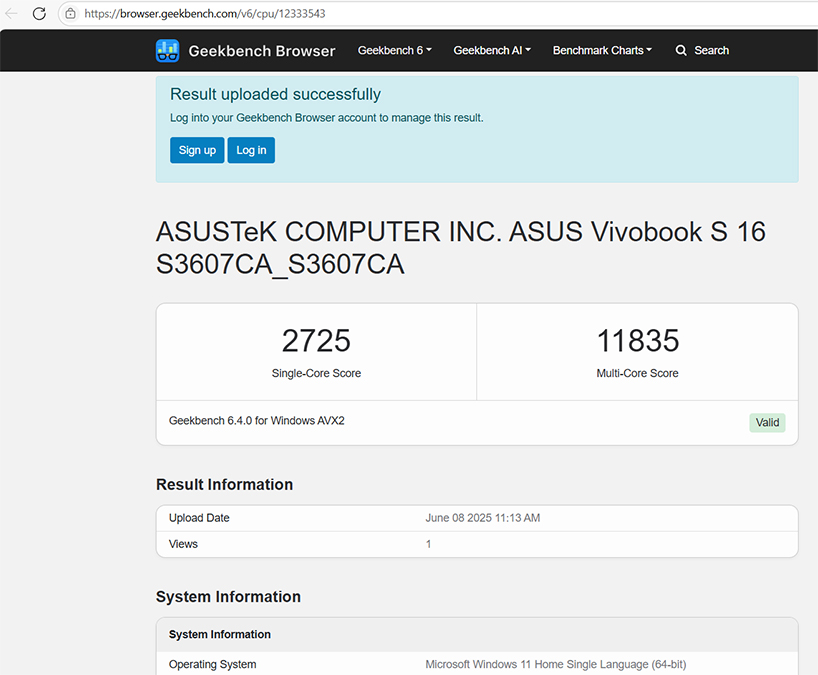Select the 2725 single-core score value

point(316,341)
